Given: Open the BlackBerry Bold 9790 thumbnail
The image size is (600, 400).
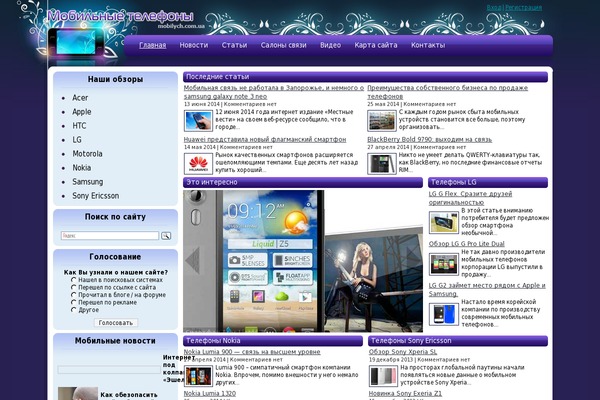Looking at the screenshot, I should [382, 163].
